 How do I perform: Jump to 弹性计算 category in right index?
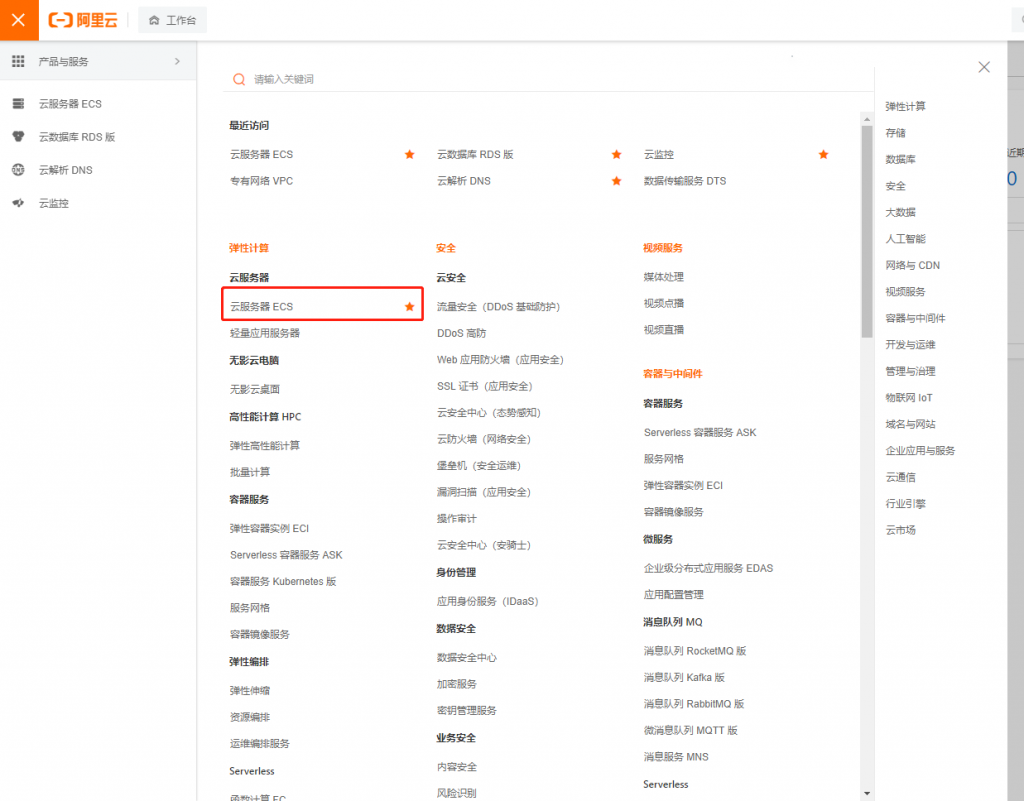(x=905, y=106)
